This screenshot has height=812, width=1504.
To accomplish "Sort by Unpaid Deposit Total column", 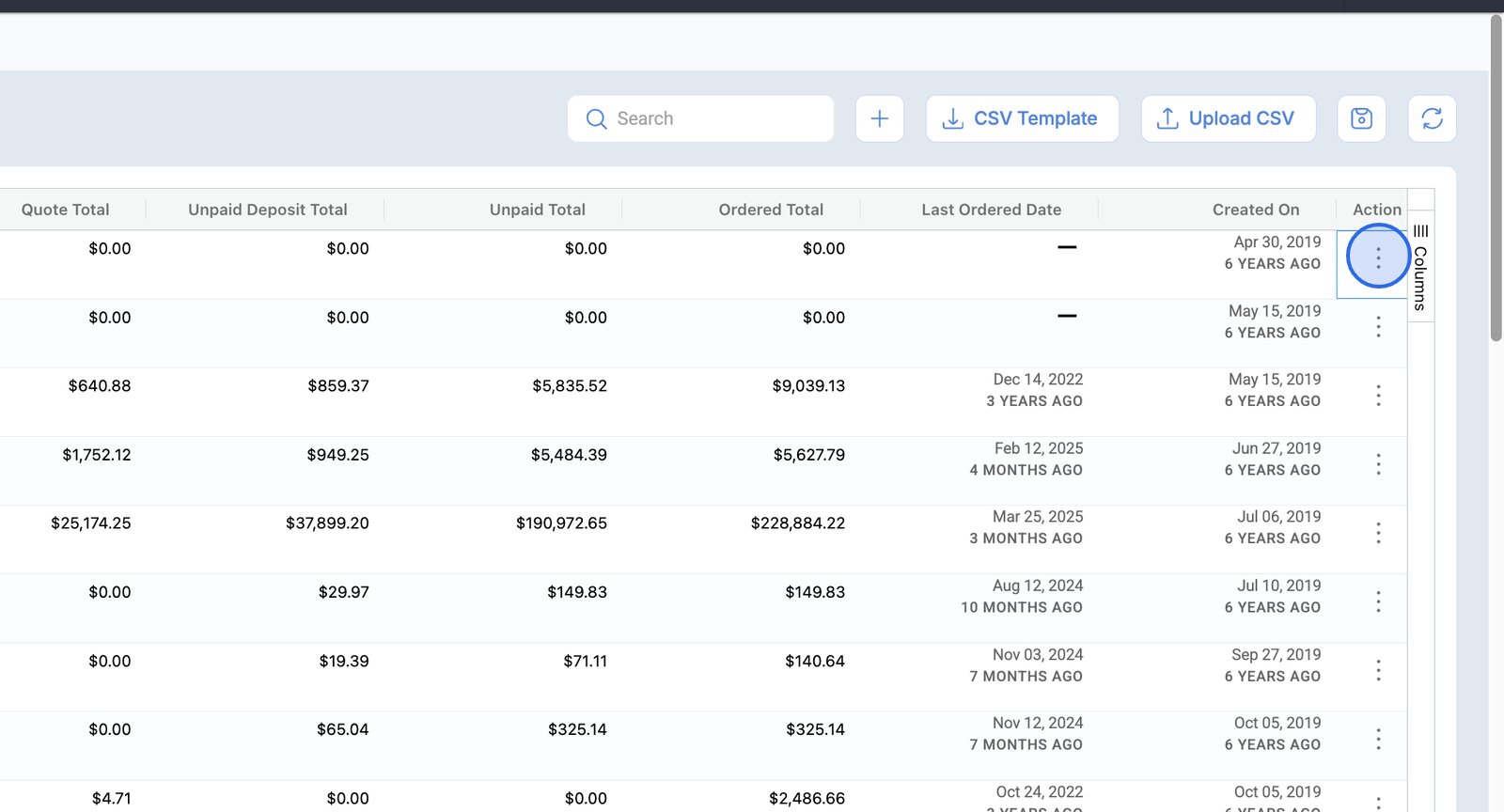I will [267, 210].
